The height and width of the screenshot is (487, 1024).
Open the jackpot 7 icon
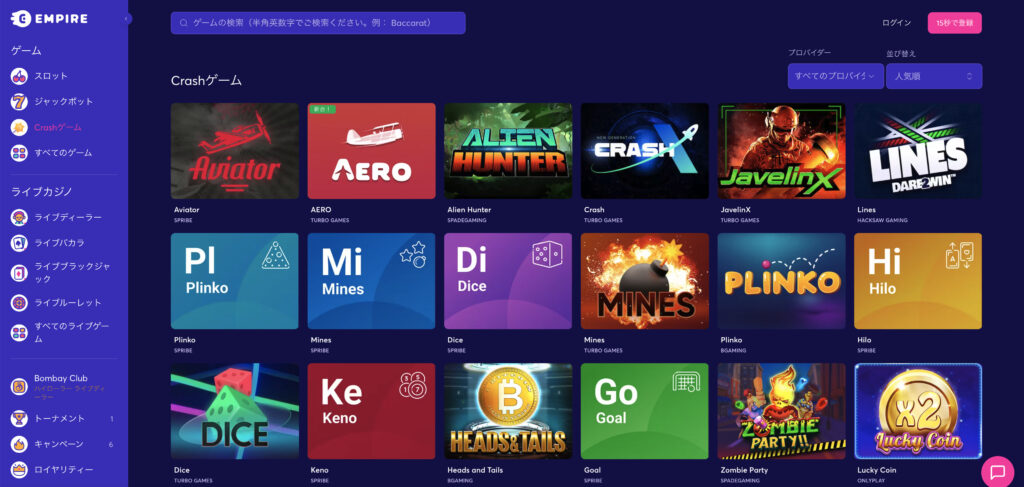point(19,101)
